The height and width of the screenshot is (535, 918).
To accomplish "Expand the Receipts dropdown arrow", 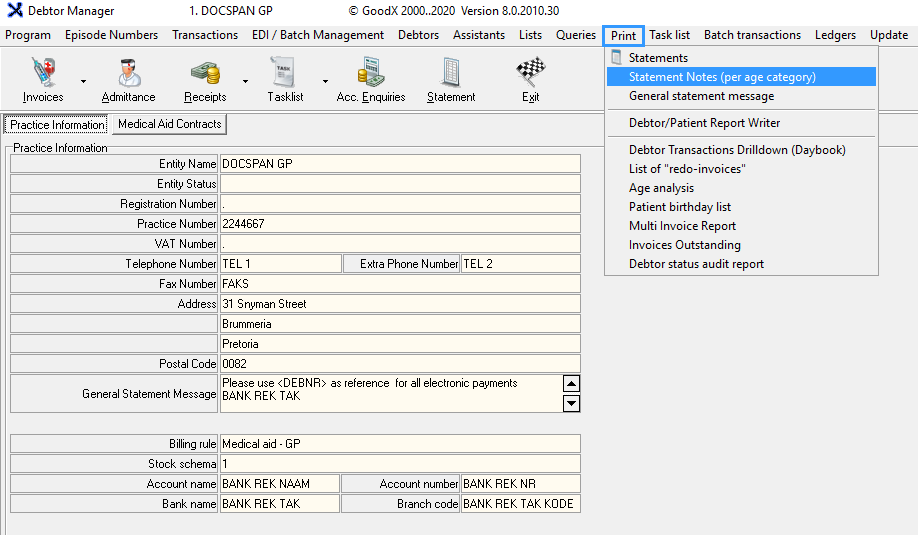I will 245,81.
